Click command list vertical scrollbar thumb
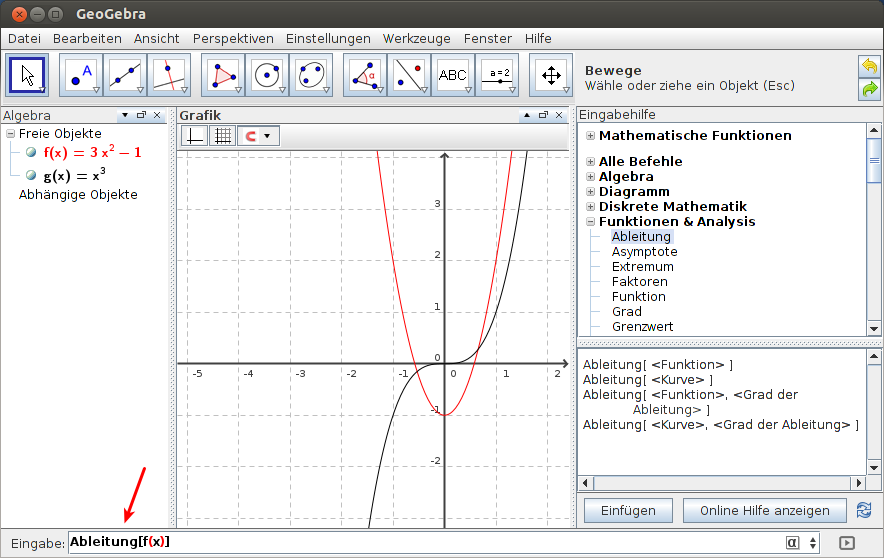This screenshot has width=884, height=558. point(874,161)
